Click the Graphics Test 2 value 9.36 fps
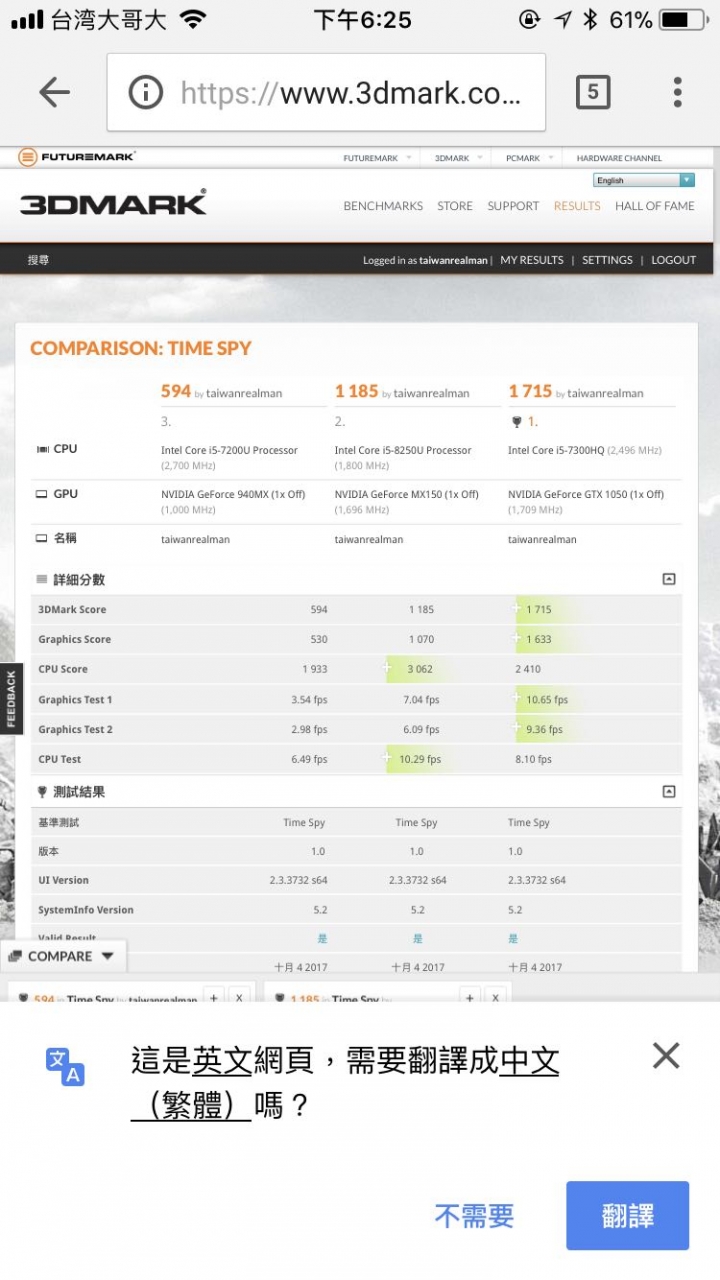The height and width of the screenshot is (1280, 720). pos(544,729)
